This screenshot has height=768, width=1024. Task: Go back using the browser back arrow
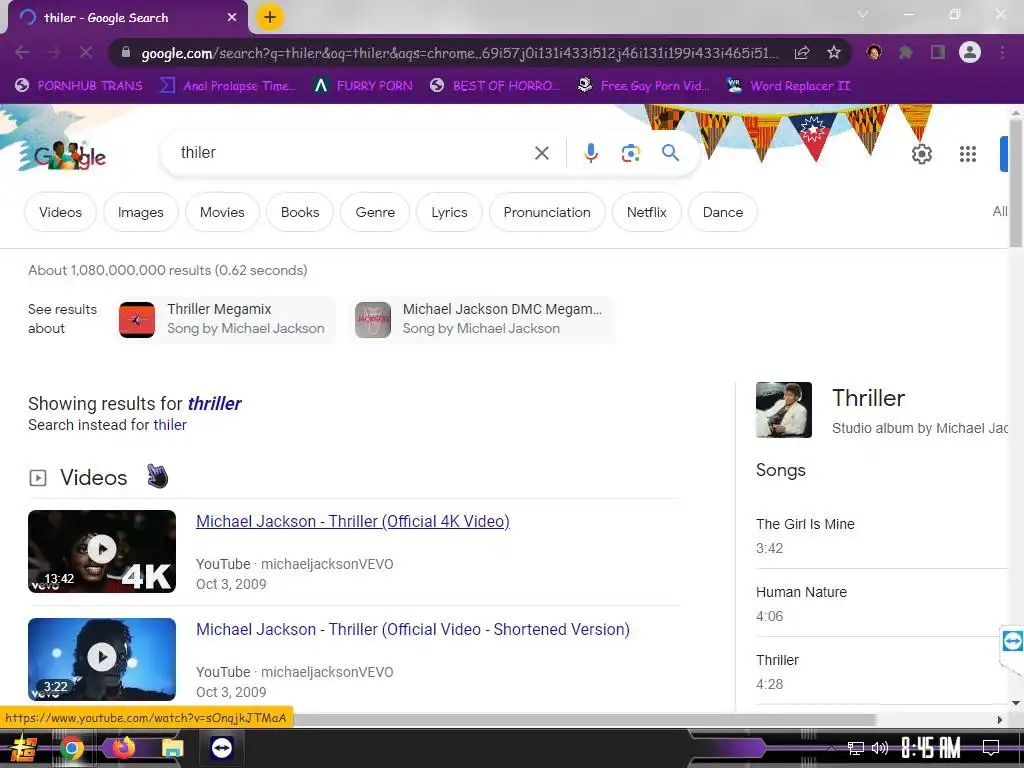[x=22, y=52]
